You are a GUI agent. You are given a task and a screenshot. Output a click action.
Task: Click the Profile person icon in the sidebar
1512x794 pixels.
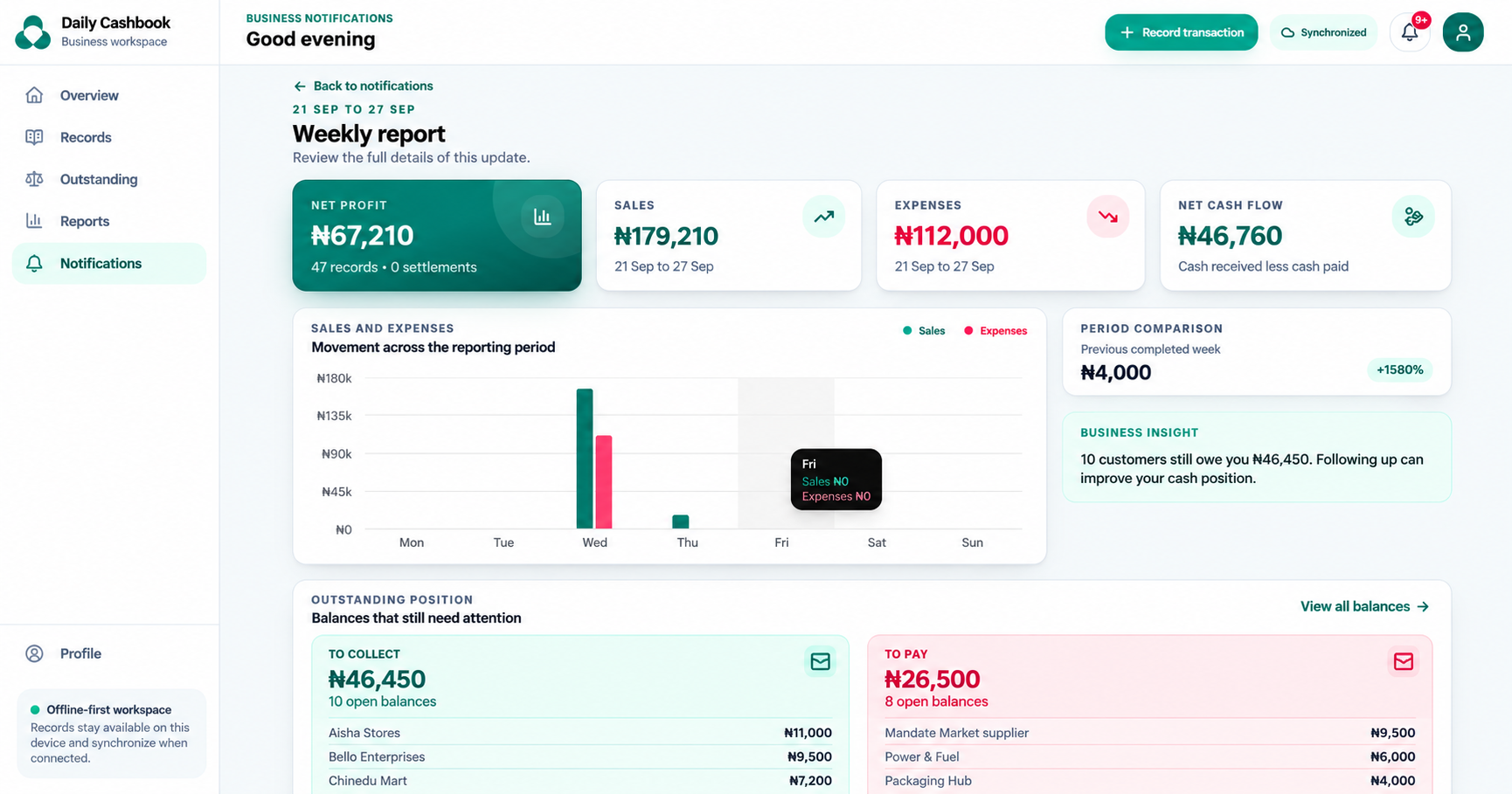pyautogui.click(x=34, y=653)
